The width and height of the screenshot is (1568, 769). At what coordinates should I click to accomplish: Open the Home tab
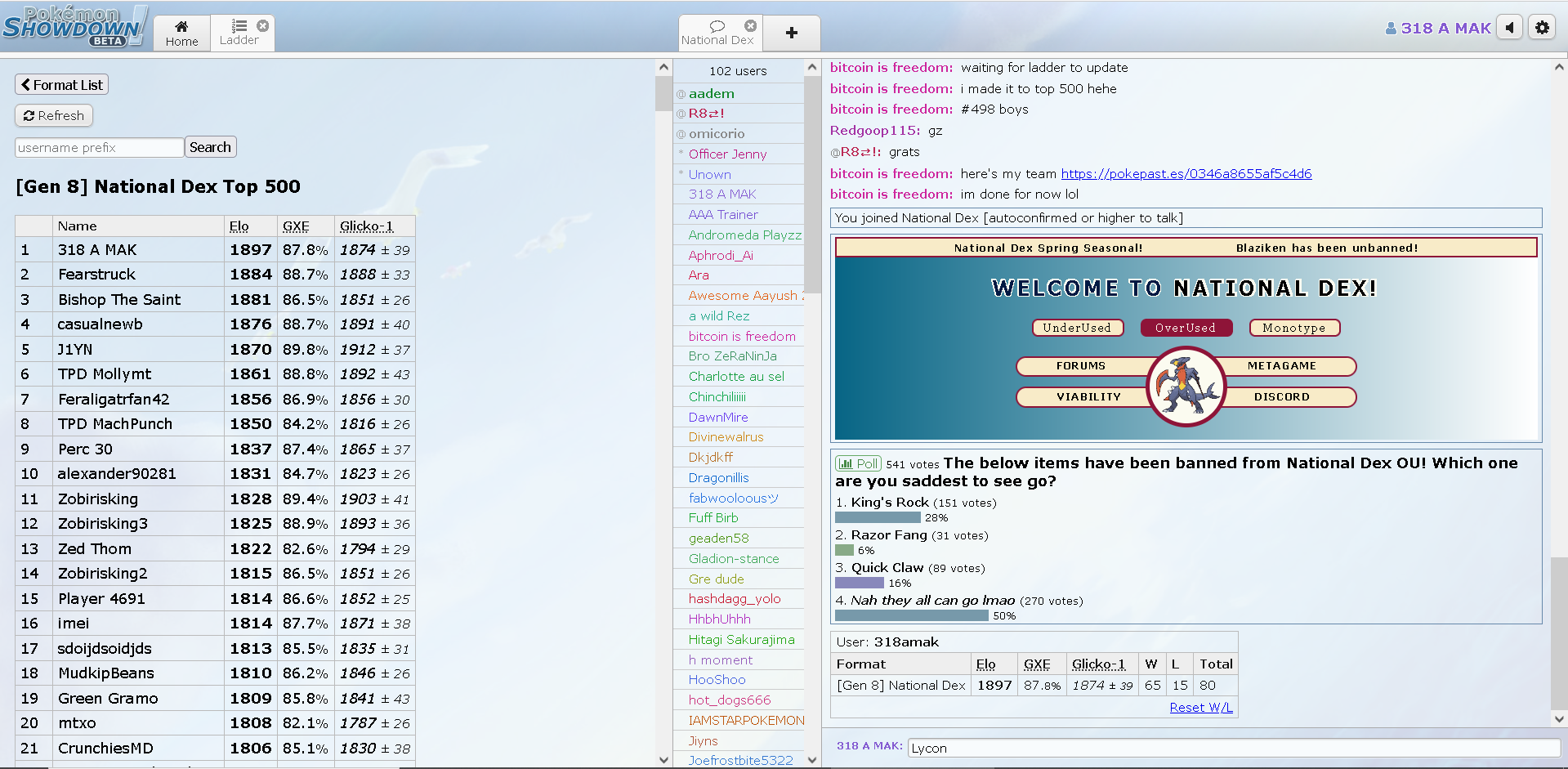(181, 34)
